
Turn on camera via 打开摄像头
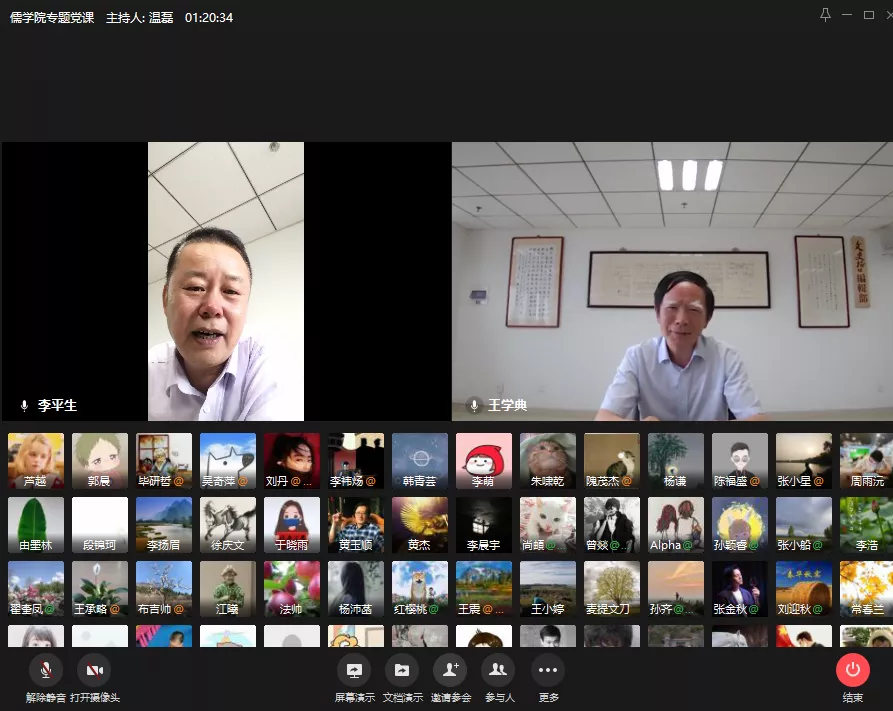pyautogui.click(x=94, y=670)
